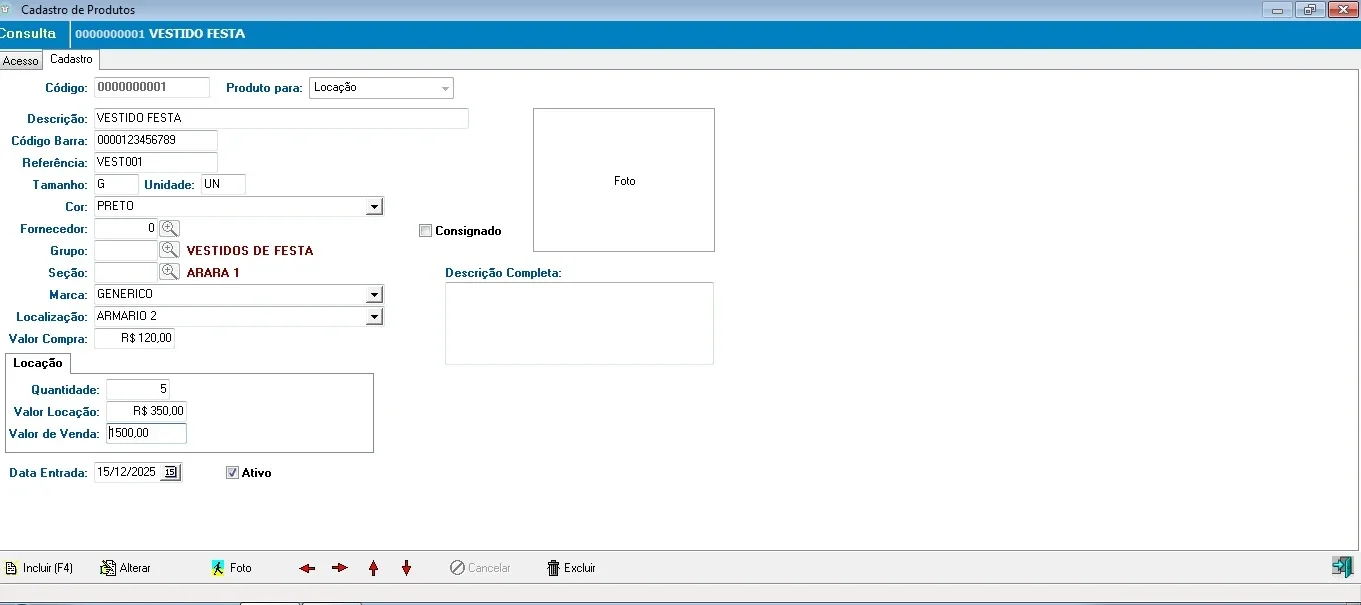This screenshot has width=1361, height=605.
Task: Open the Data Entrada calendar picker
Action: [171, 472]
